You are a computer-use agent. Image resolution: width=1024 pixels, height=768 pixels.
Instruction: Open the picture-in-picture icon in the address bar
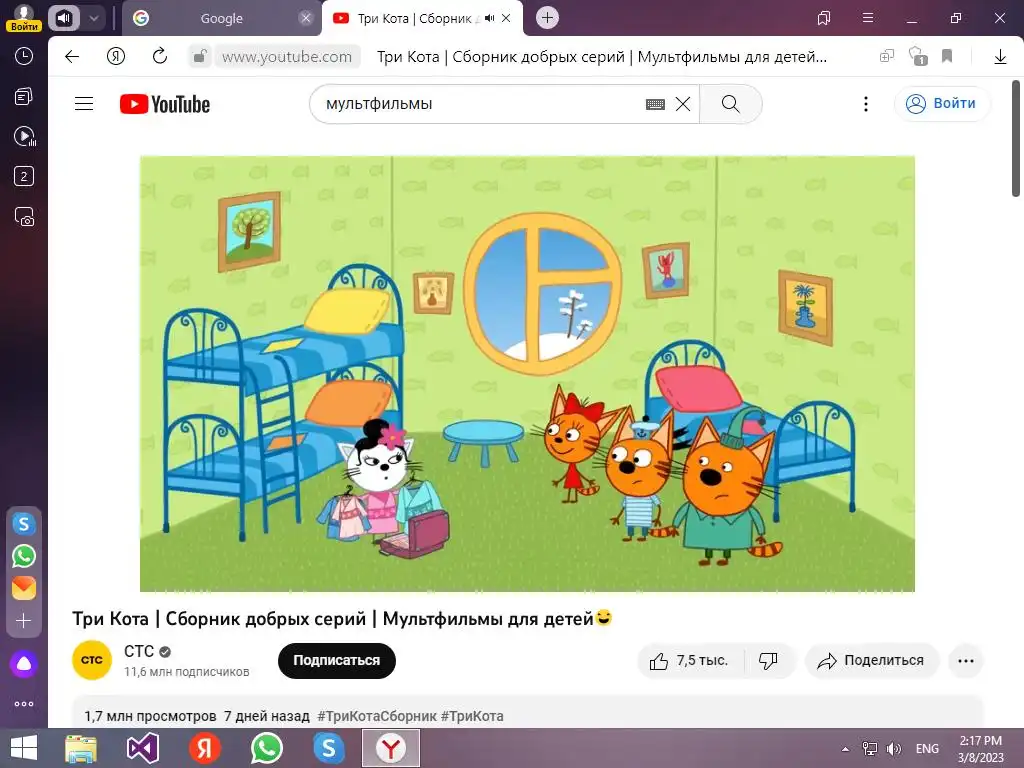[x=886, y=56]
